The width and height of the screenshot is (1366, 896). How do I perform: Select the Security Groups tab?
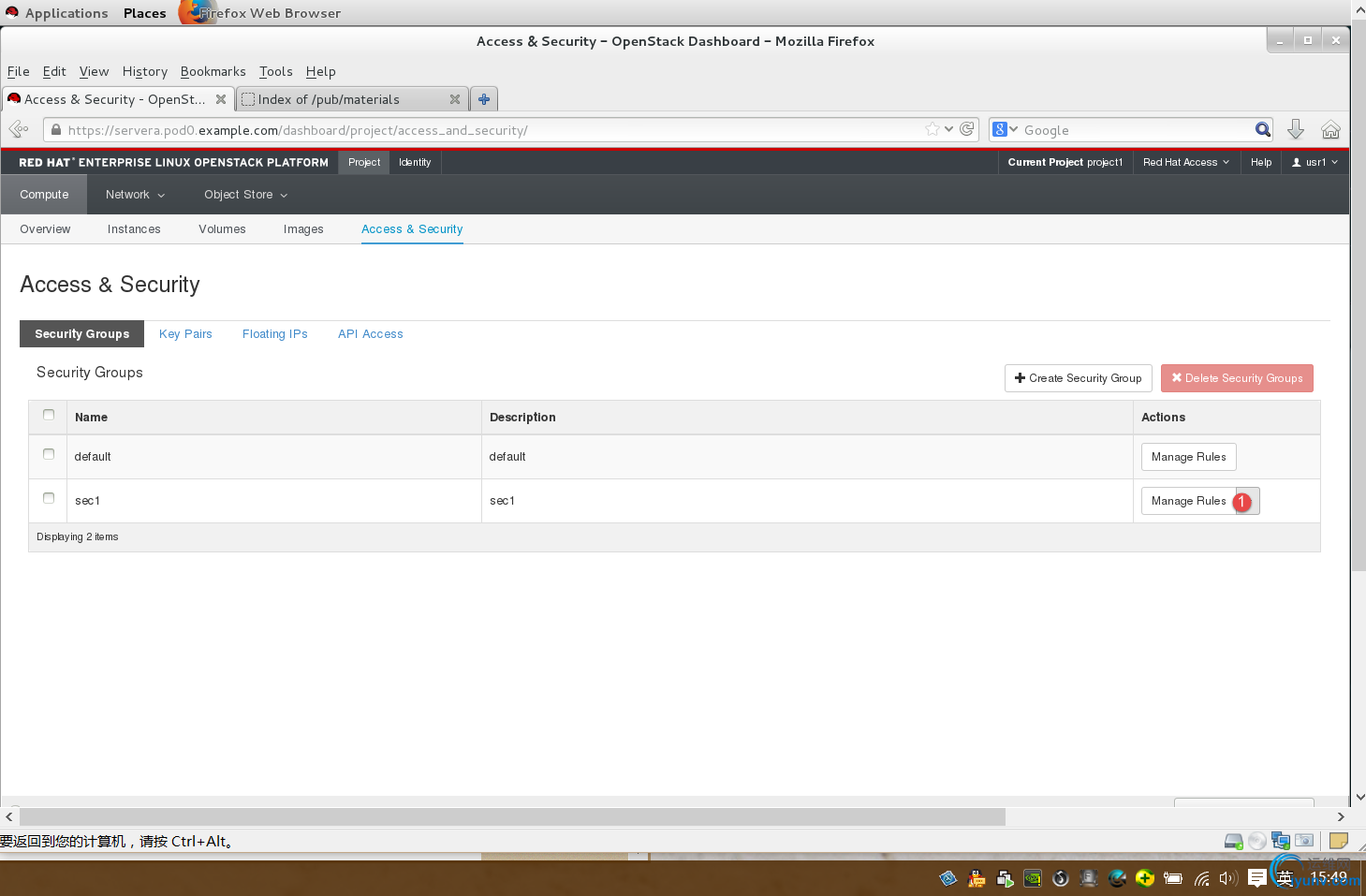pos(82,334)
